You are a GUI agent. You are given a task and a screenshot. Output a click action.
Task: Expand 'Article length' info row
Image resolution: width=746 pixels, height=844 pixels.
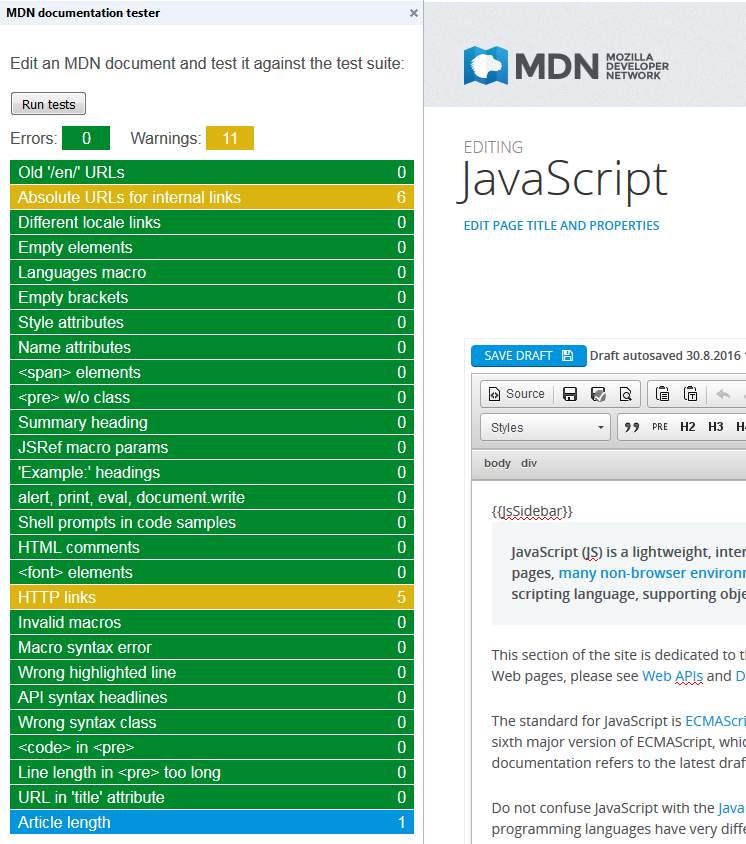pyautogui.click(x=212, y=822)
